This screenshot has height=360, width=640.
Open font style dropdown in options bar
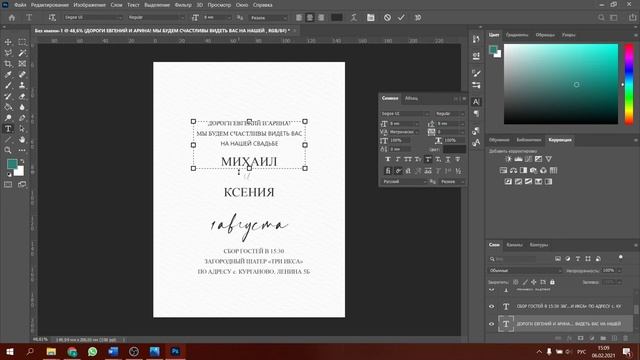(156, 18)
